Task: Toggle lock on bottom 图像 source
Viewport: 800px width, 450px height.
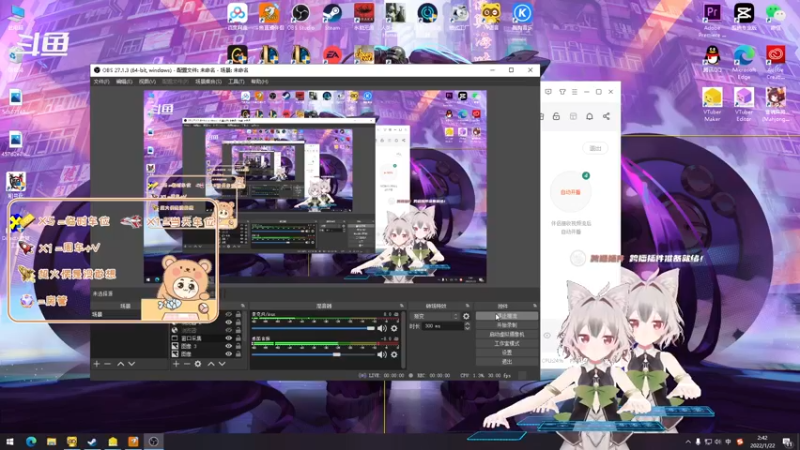Action: [238, 353]
